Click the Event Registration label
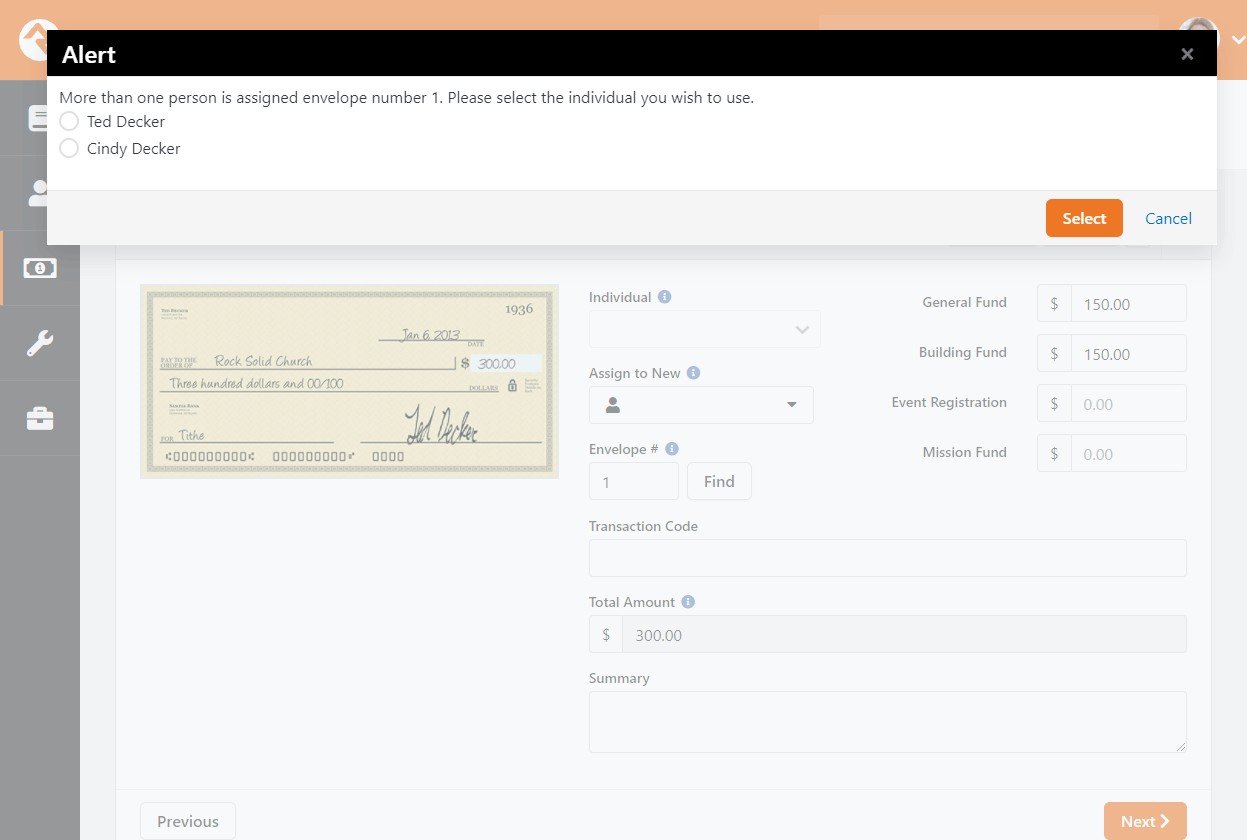 click(949, 402)
